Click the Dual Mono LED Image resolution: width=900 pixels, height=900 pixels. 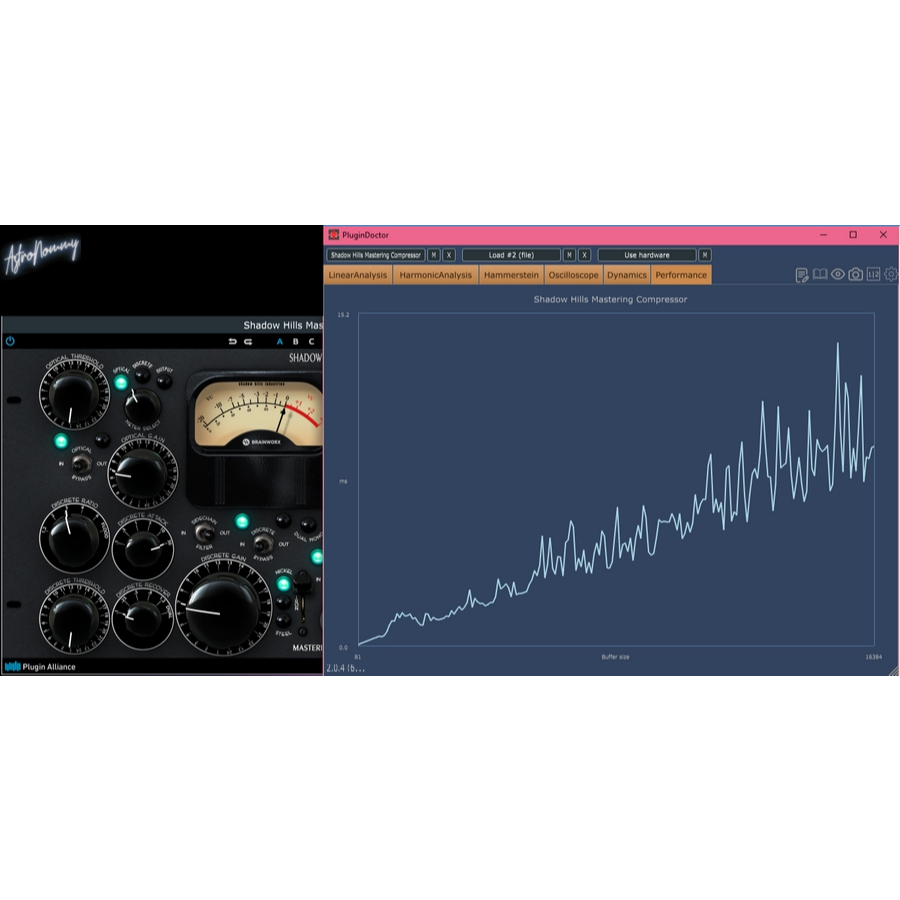coord(308,524)
